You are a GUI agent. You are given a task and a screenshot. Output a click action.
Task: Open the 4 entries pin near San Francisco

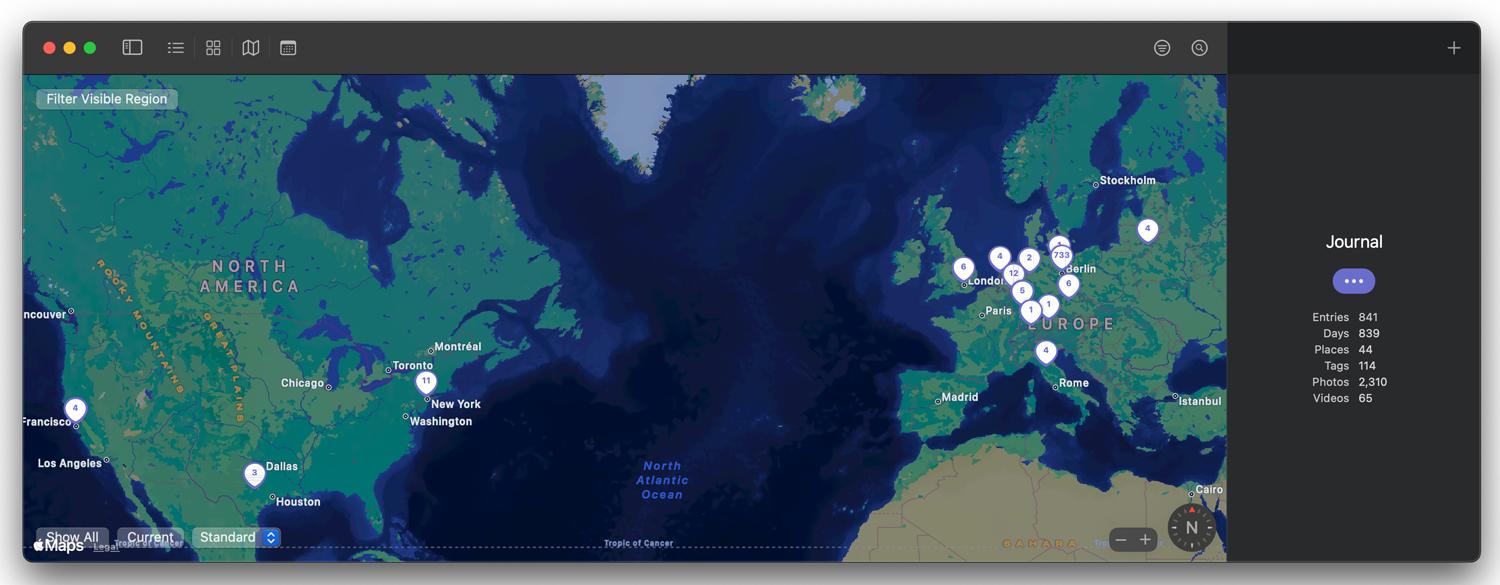click(x=75, y=410)
